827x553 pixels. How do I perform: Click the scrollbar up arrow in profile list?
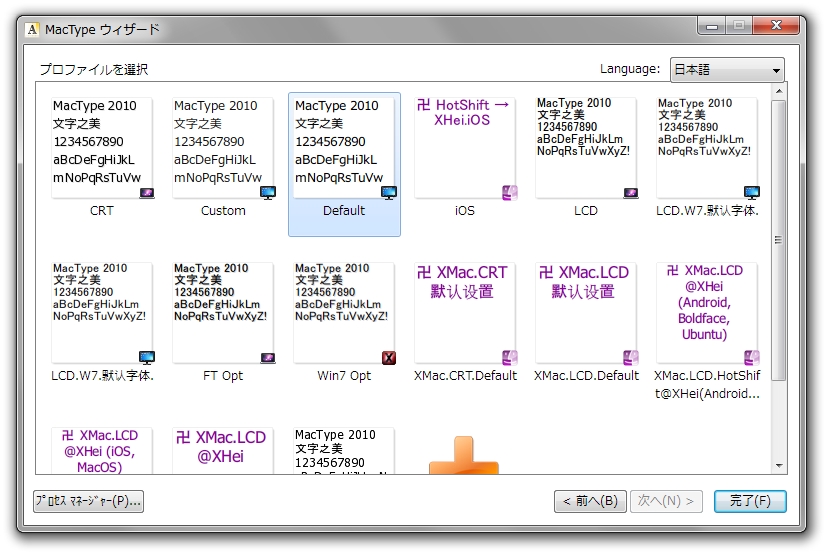click(779, 91)
